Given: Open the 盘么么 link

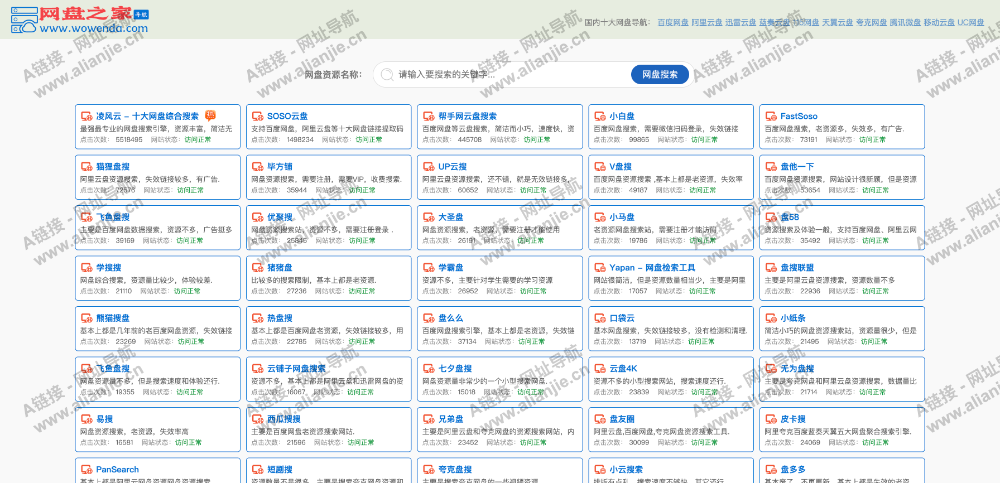Looking at the screenshot, I should pos(451,318).
